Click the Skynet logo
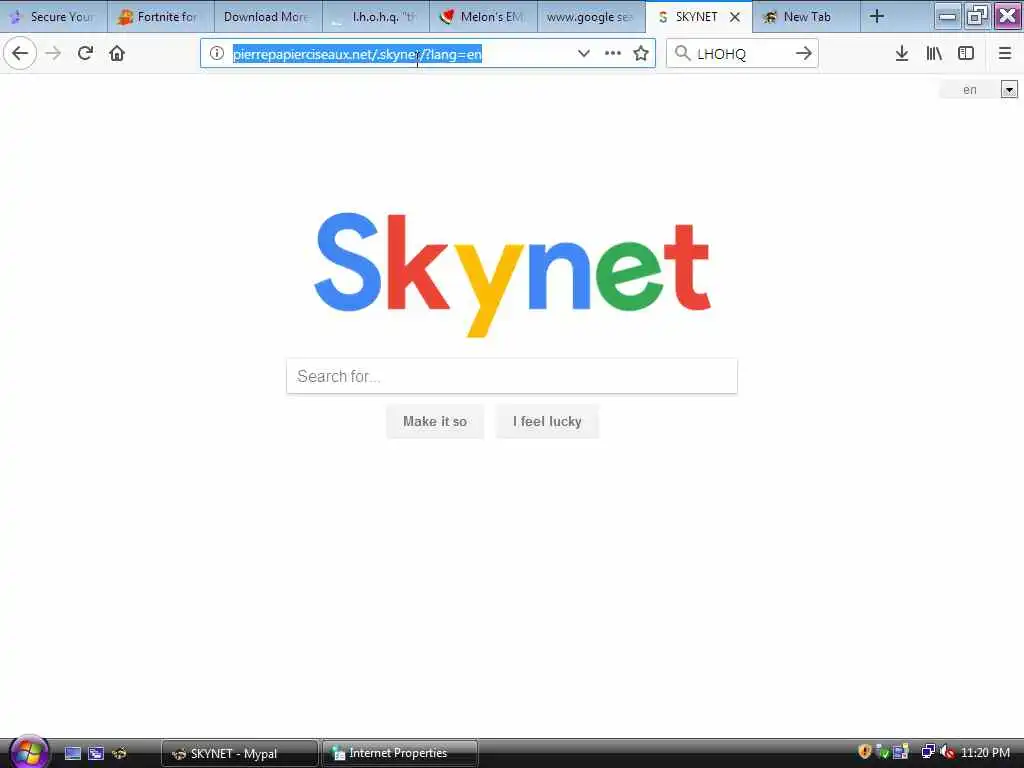Image resolution: width=1024 pixels, height=768 pixels. (x=512, y=273)
